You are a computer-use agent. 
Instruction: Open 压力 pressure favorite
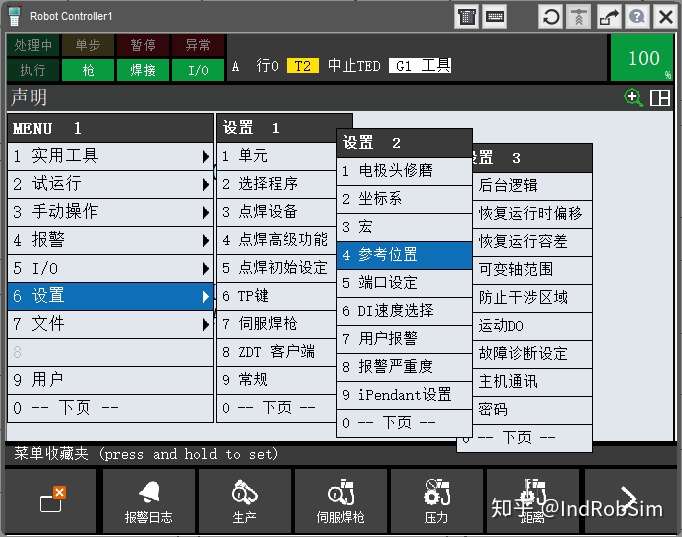coord(437,501)
